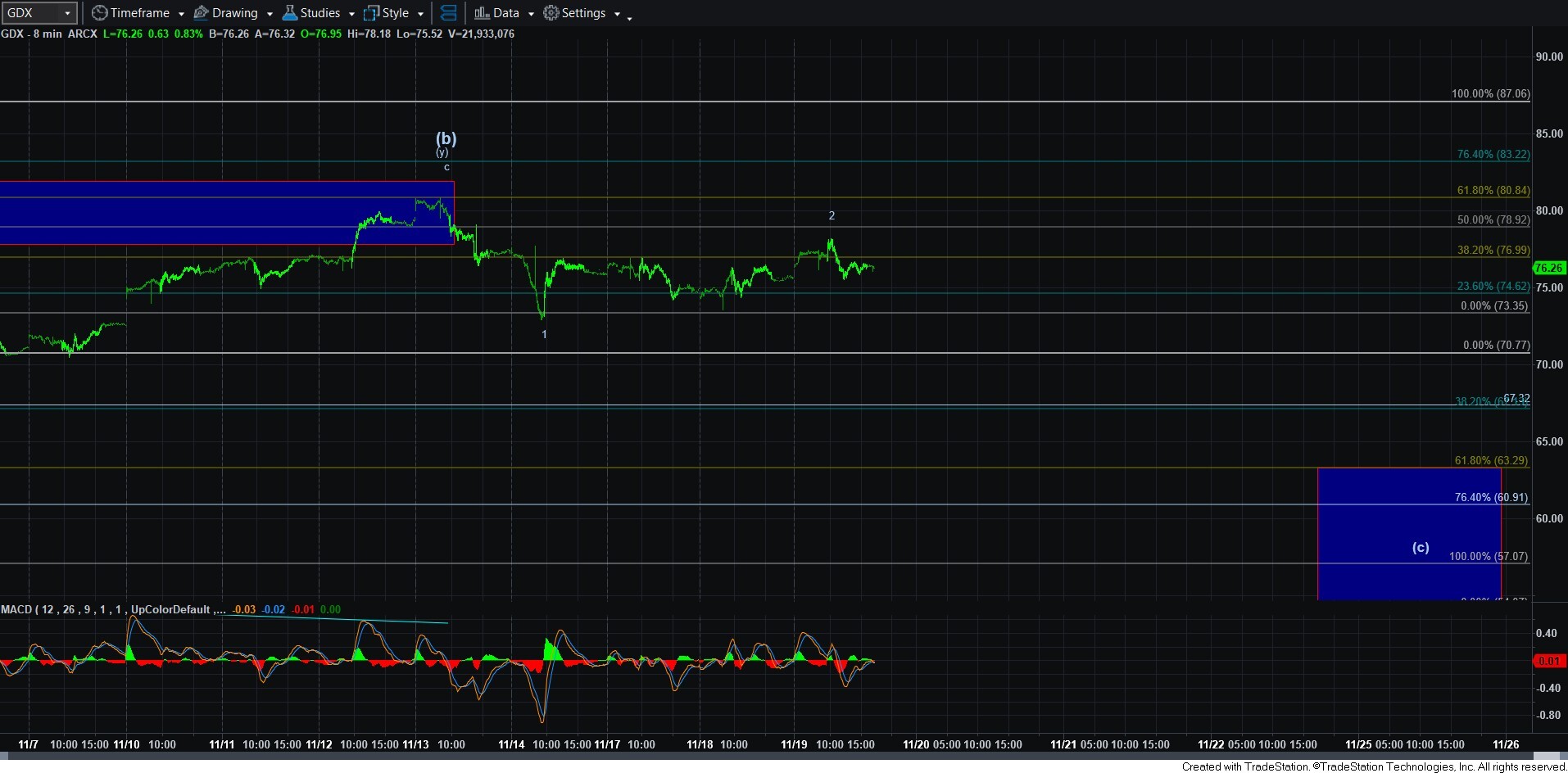Select the (b) wave label on chart

click(446, 138)
